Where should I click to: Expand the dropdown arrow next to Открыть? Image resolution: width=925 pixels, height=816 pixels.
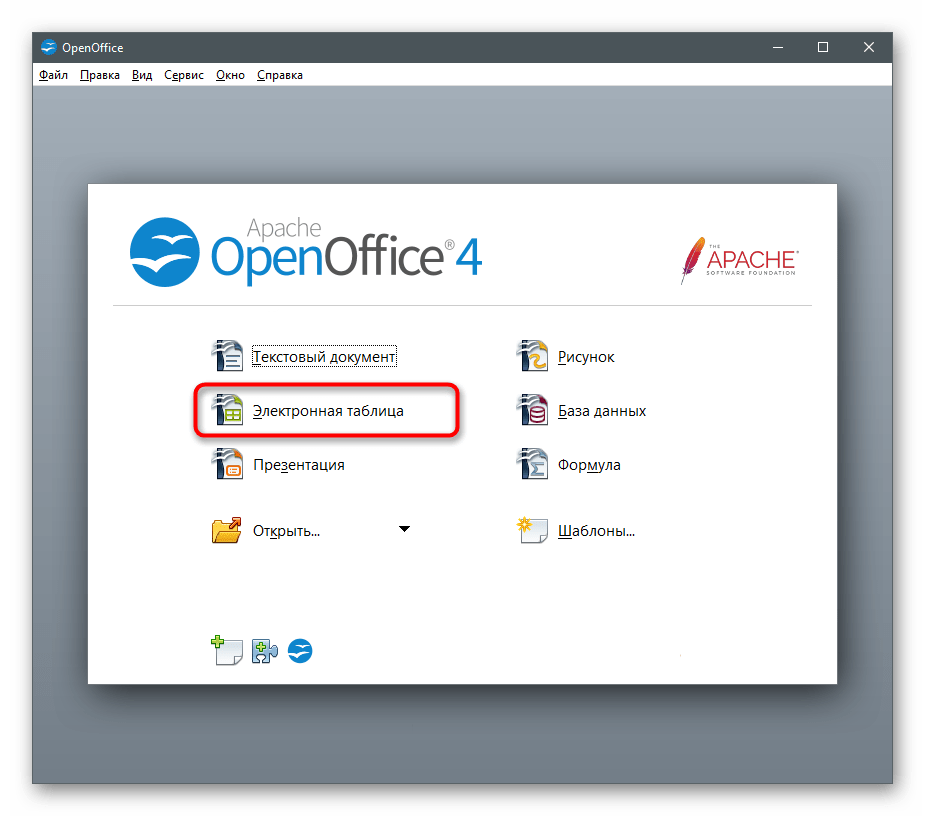click(404, 529)
